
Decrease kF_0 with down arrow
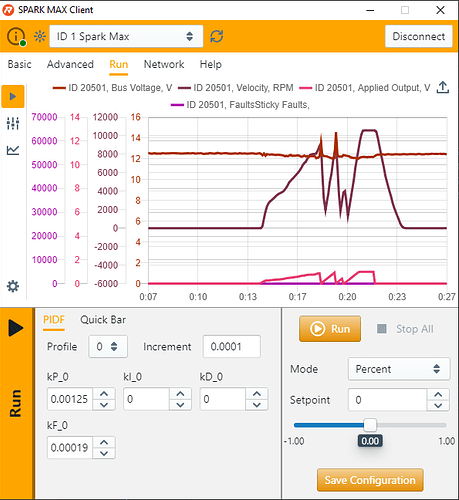click(x=104, y=453)
